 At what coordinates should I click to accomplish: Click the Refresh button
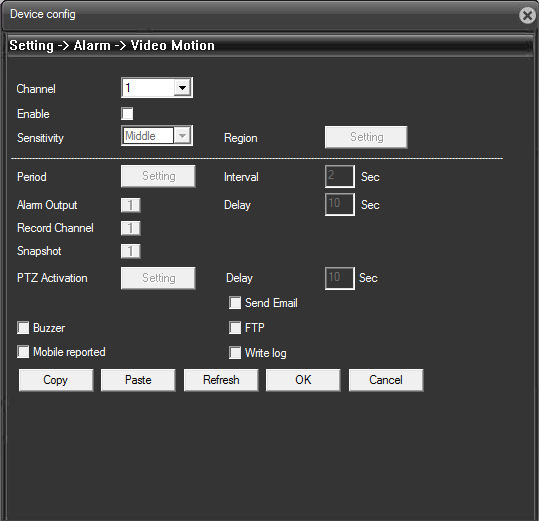(221, 380)
